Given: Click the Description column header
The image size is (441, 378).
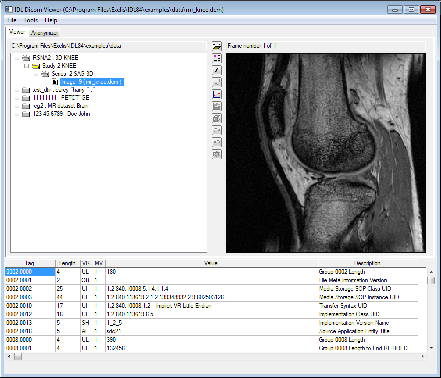Looking at the screenshot, I should coord(368,263).
